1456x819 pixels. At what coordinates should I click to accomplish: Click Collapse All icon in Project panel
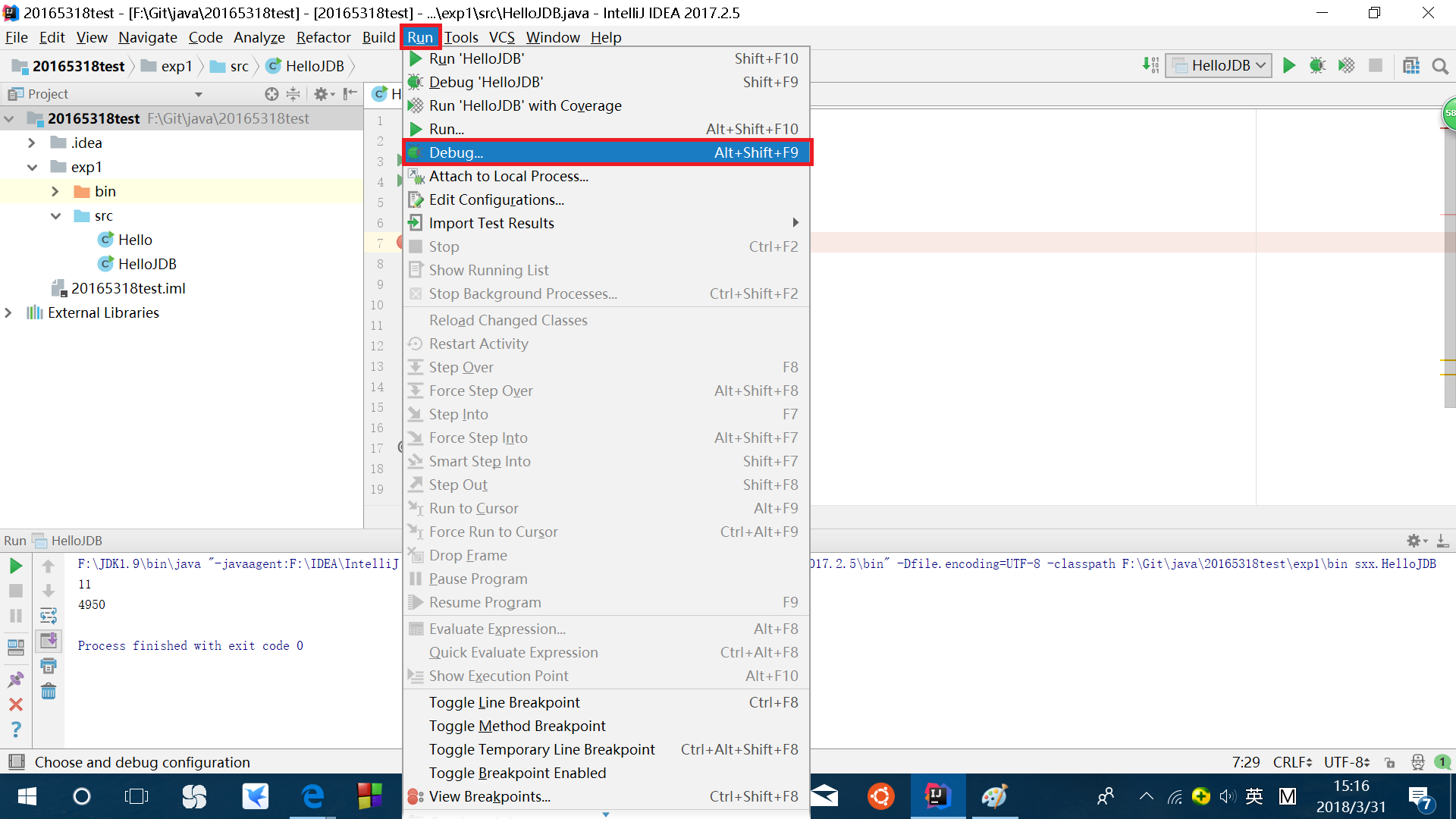pyautogui.click(x=293, y=94)
